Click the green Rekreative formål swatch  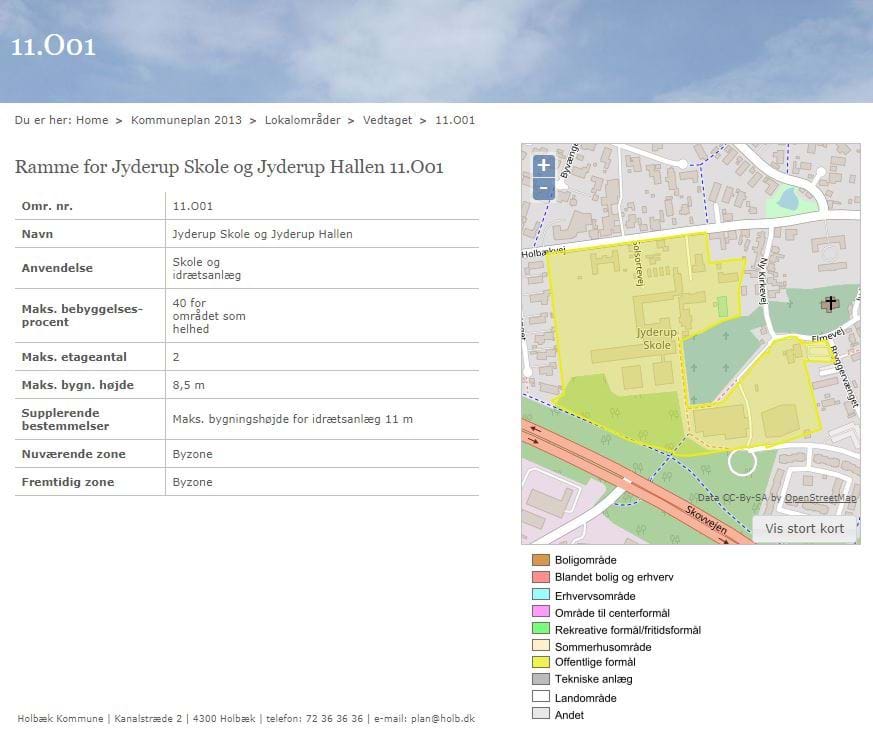pyautogui.click(x=541, y=629)
